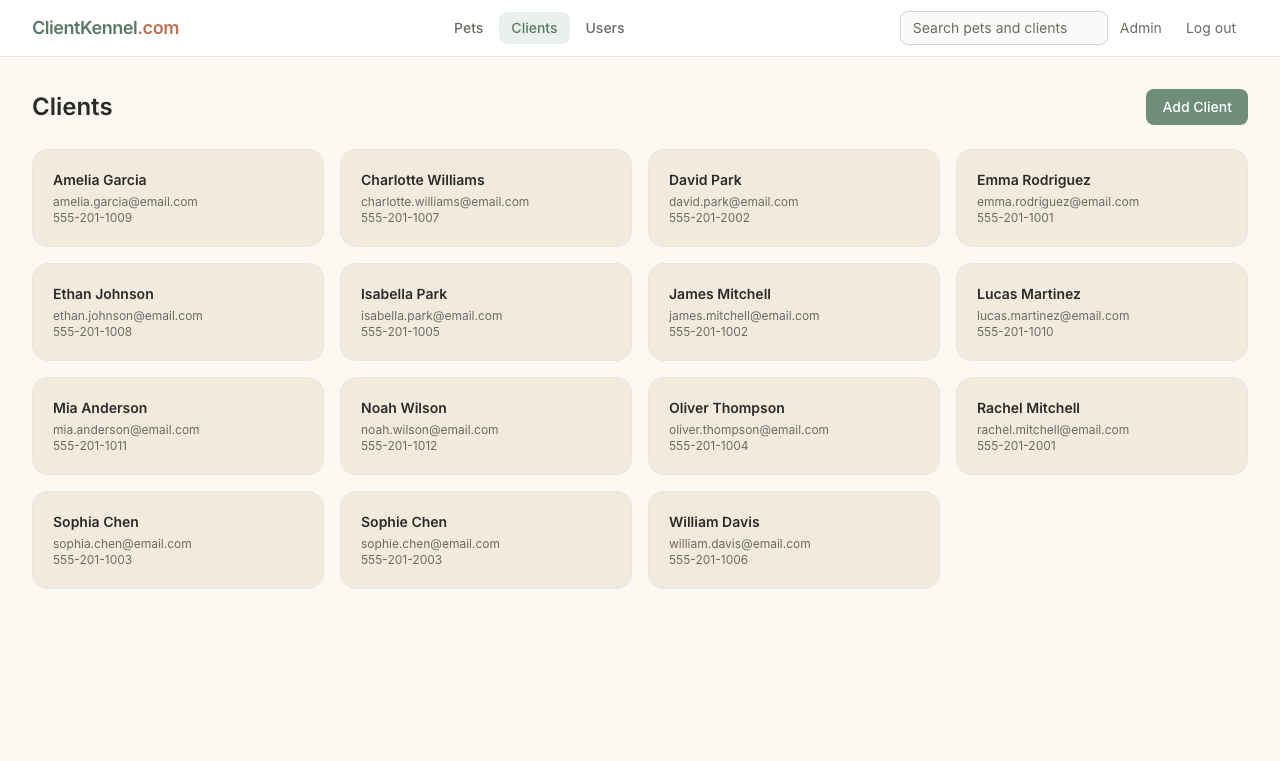1280x761 pixels.
Task: Click phone number 555-201-1011
Action: pos(90,446)
